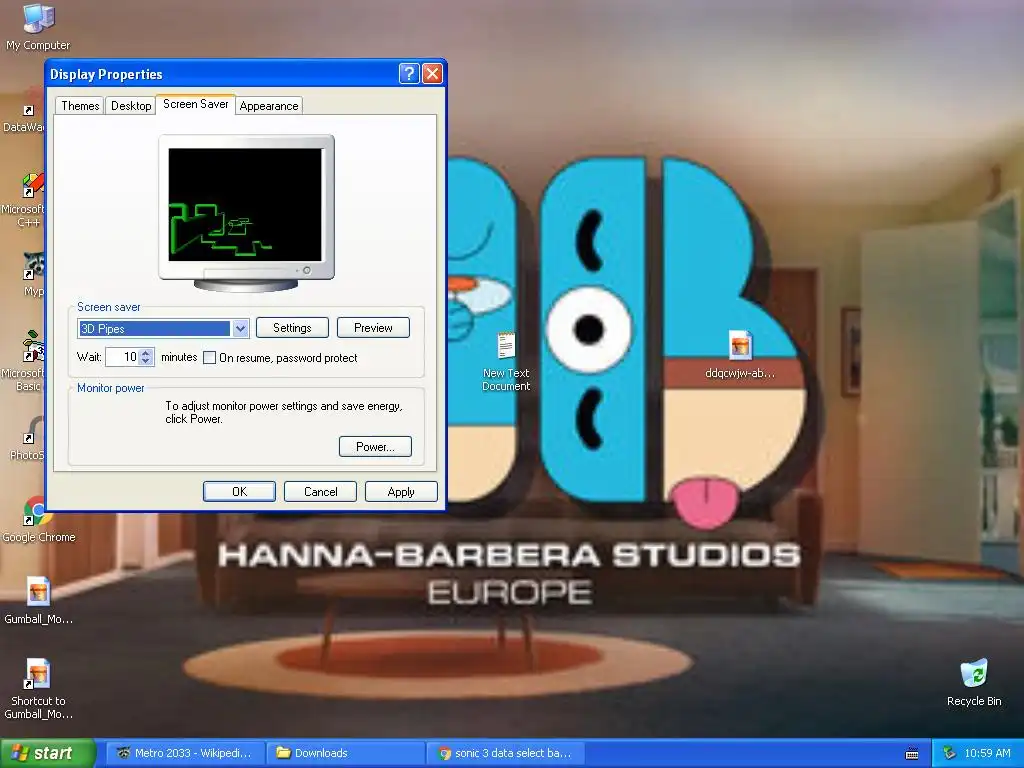
Task: Close the Display Properties dialog
Action: pyautogui.click(x=432, y=73)
